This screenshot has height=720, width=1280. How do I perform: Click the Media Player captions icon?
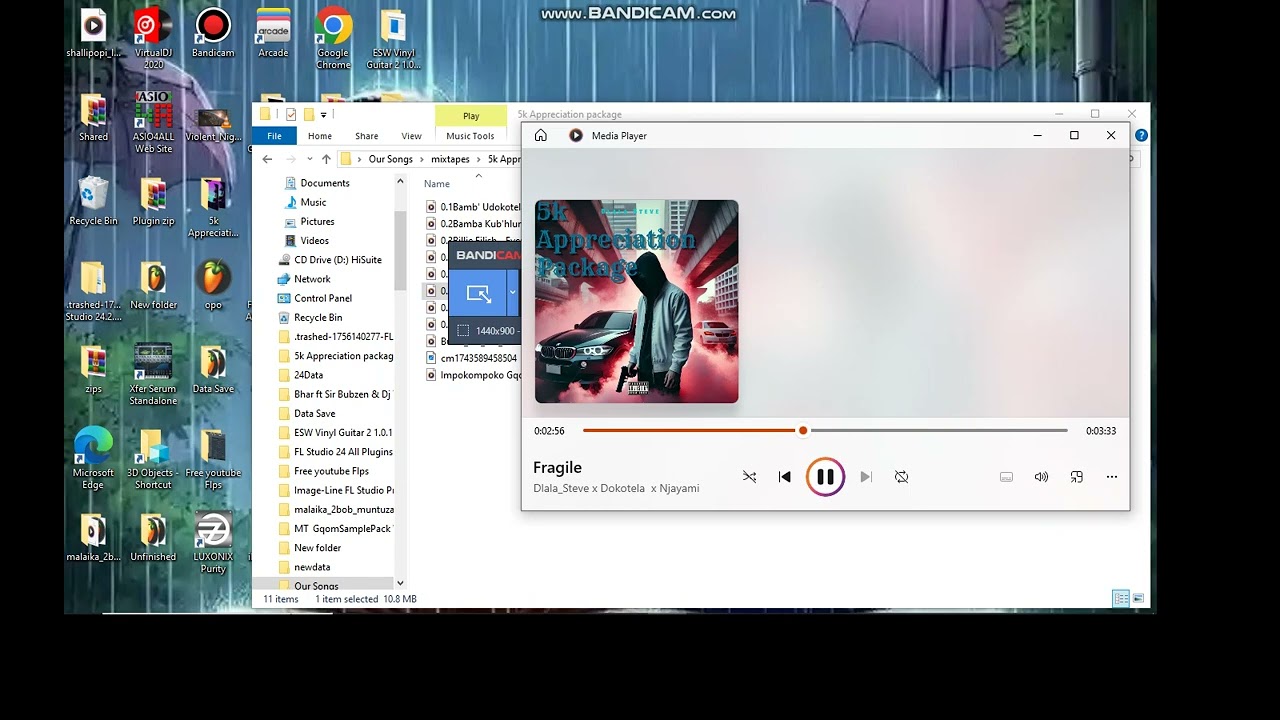[x=1006, y=477]
